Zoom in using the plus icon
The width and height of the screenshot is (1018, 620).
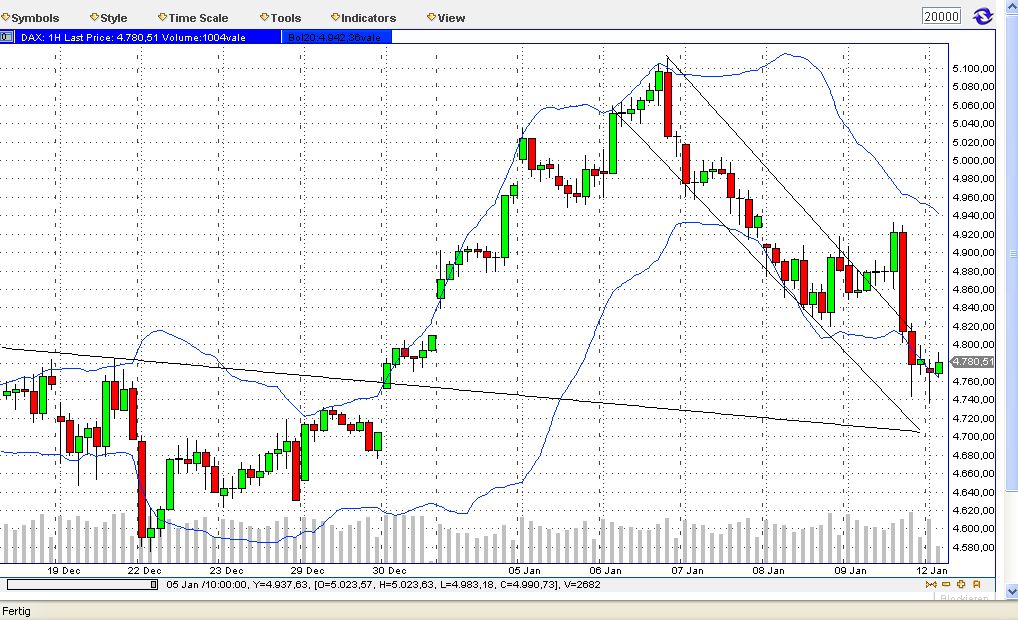[x=960, y=584]
